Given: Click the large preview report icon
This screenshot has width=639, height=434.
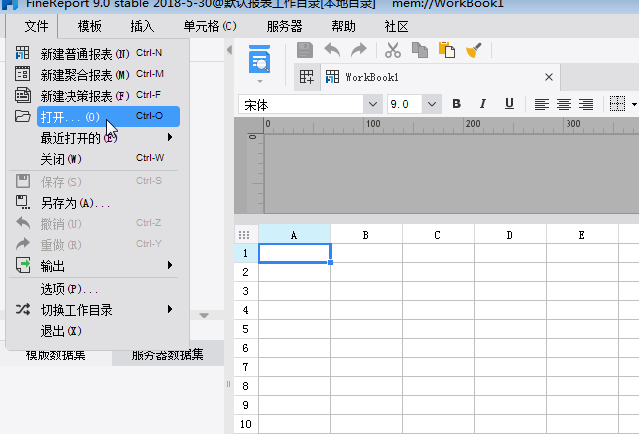Looking at the screenshot, I should coord(259,59).
